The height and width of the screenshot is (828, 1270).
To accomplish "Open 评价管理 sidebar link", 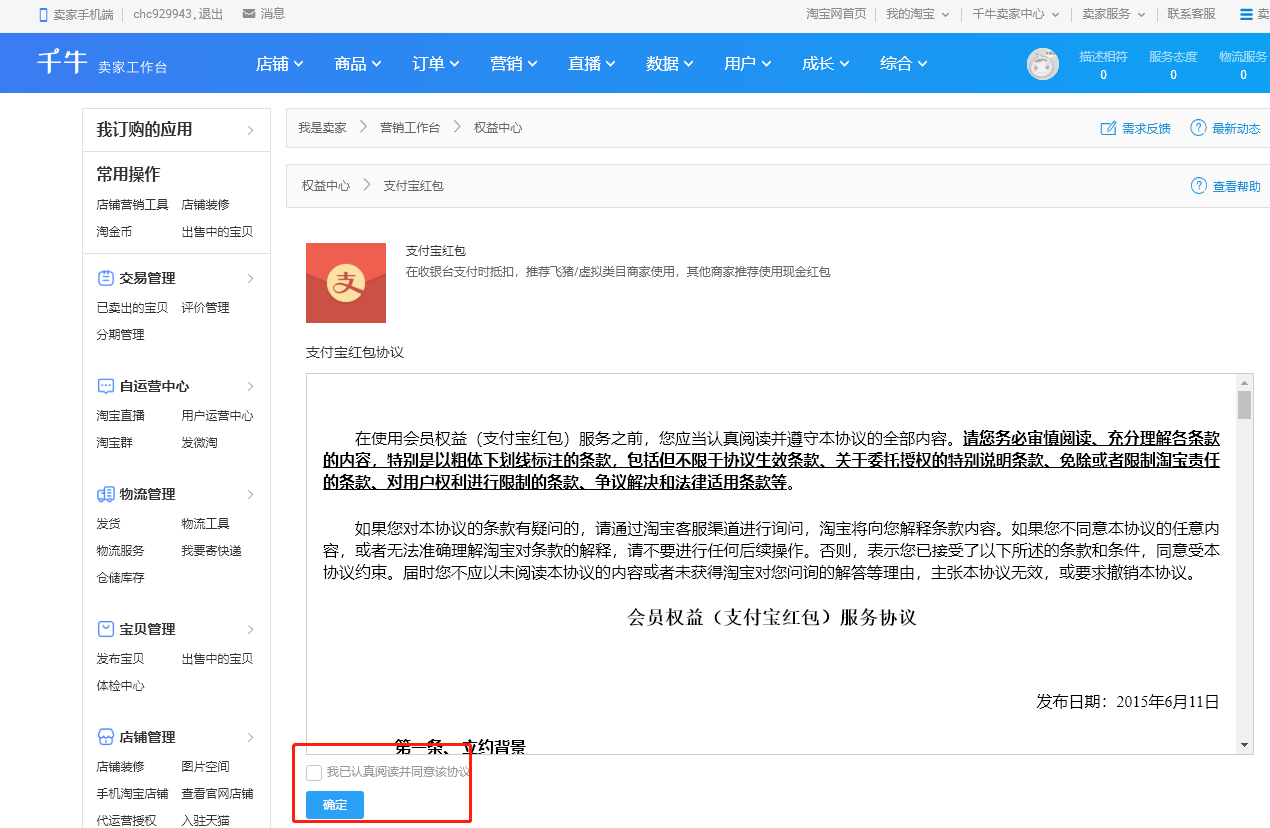I will coord(205,307).
